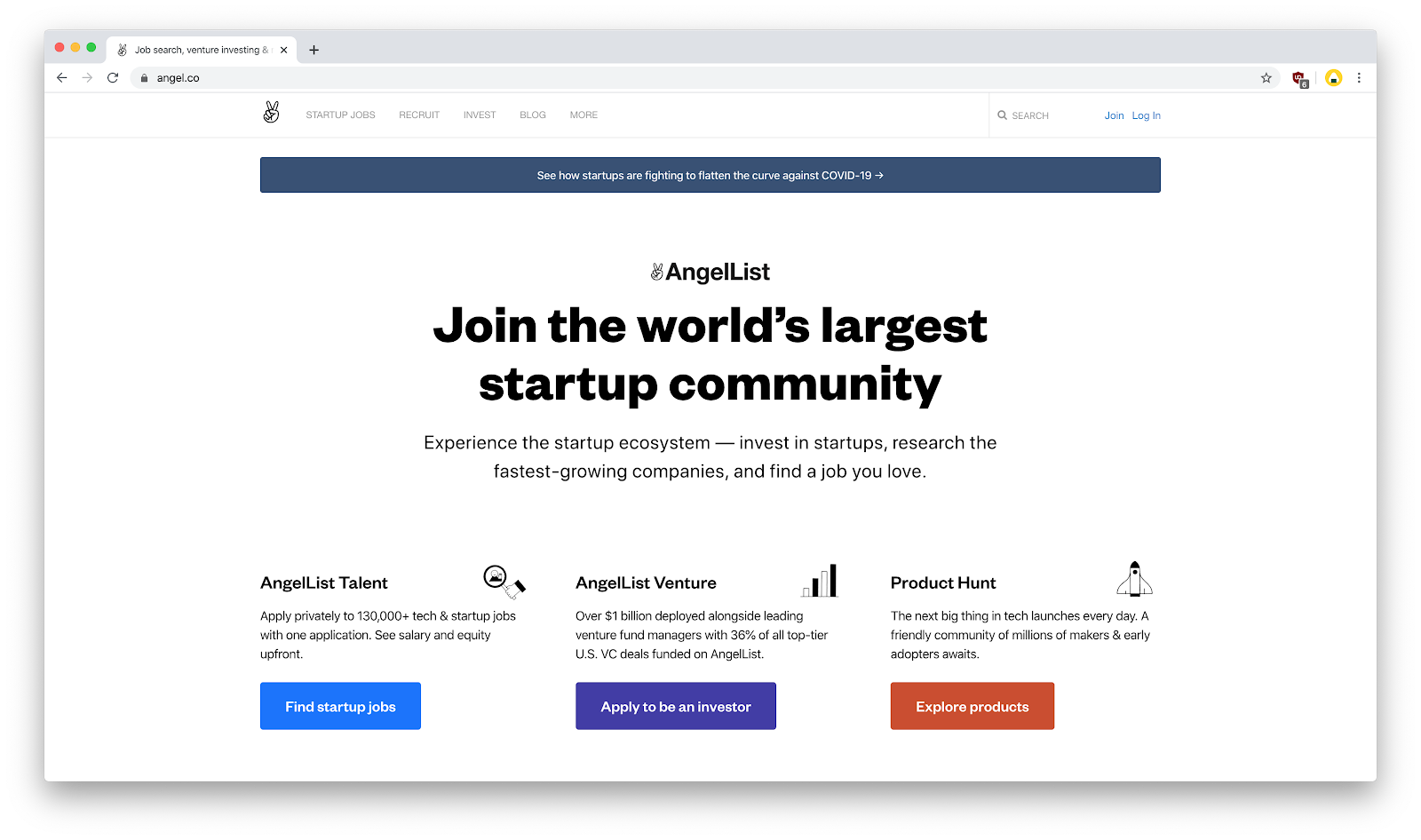The height and width of the screenshot is (840, 1421).
Task: Click the 'Apply privately to 130,000+' description
Action: [x=388, y=635]
